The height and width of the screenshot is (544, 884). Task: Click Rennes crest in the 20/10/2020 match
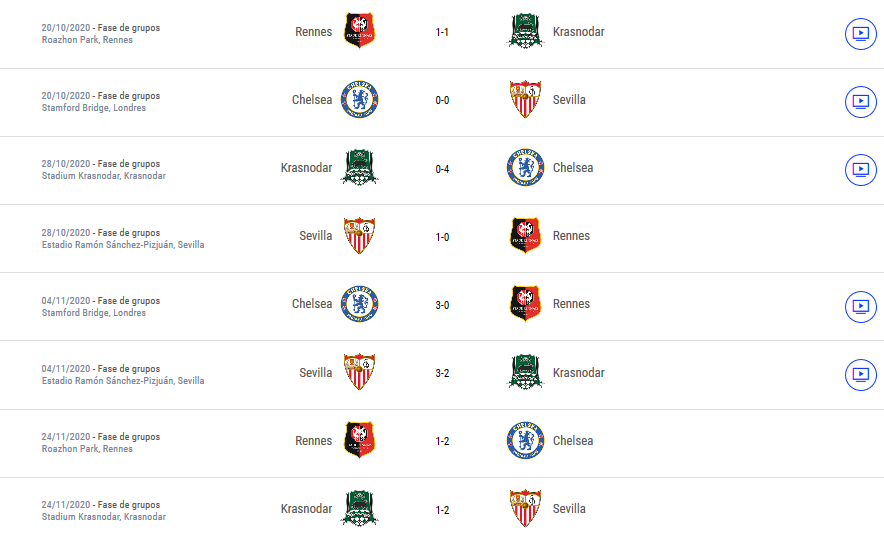click(x=360, y=31)
